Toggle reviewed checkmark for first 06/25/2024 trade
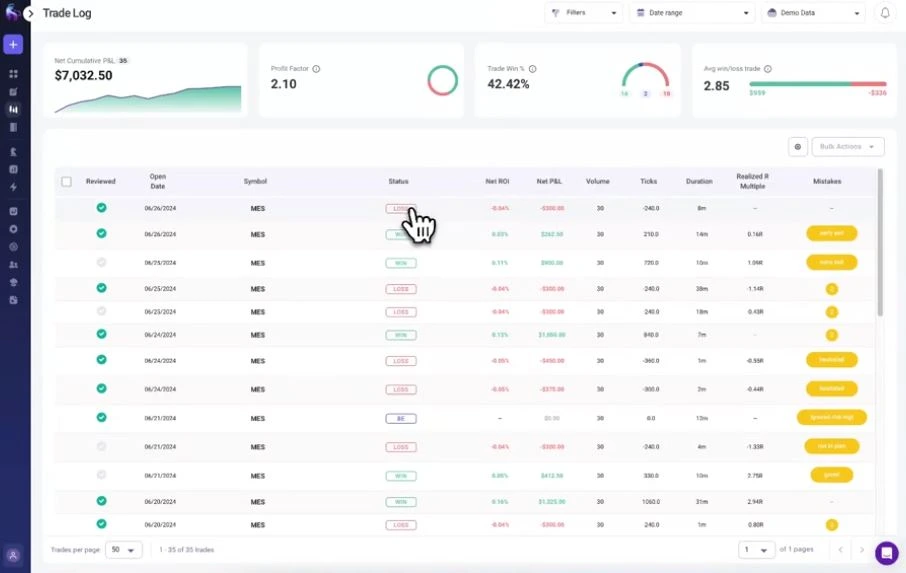Screen dimensions: 906x573 pos(101,262)
